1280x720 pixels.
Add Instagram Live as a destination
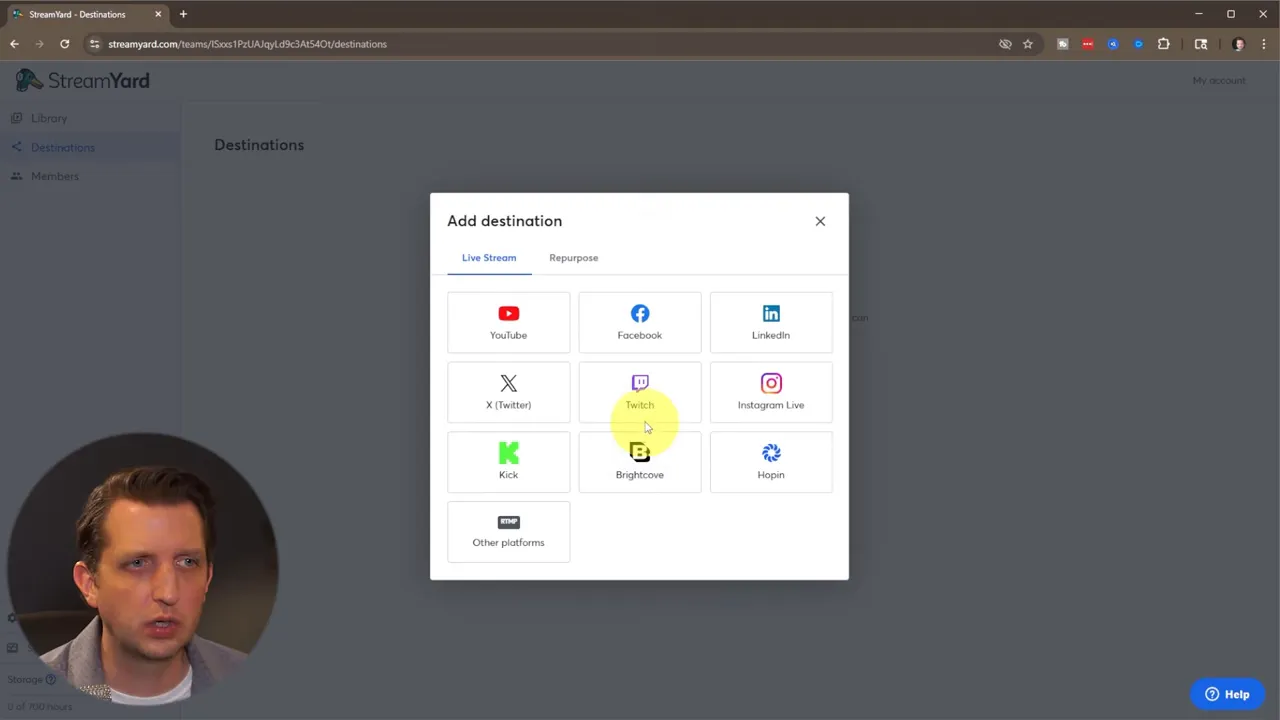770,392
